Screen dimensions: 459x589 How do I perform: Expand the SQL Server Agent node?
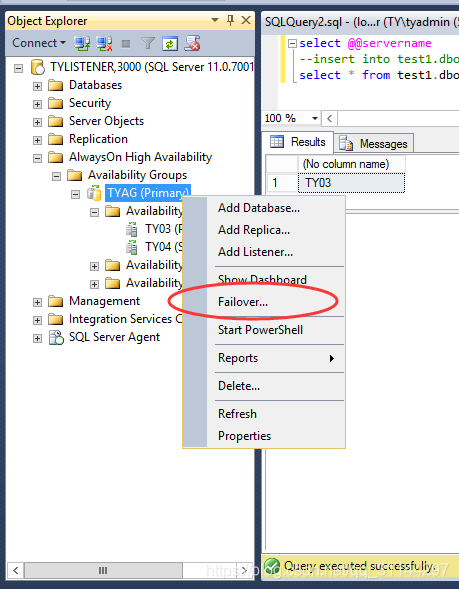click(37, 338)
